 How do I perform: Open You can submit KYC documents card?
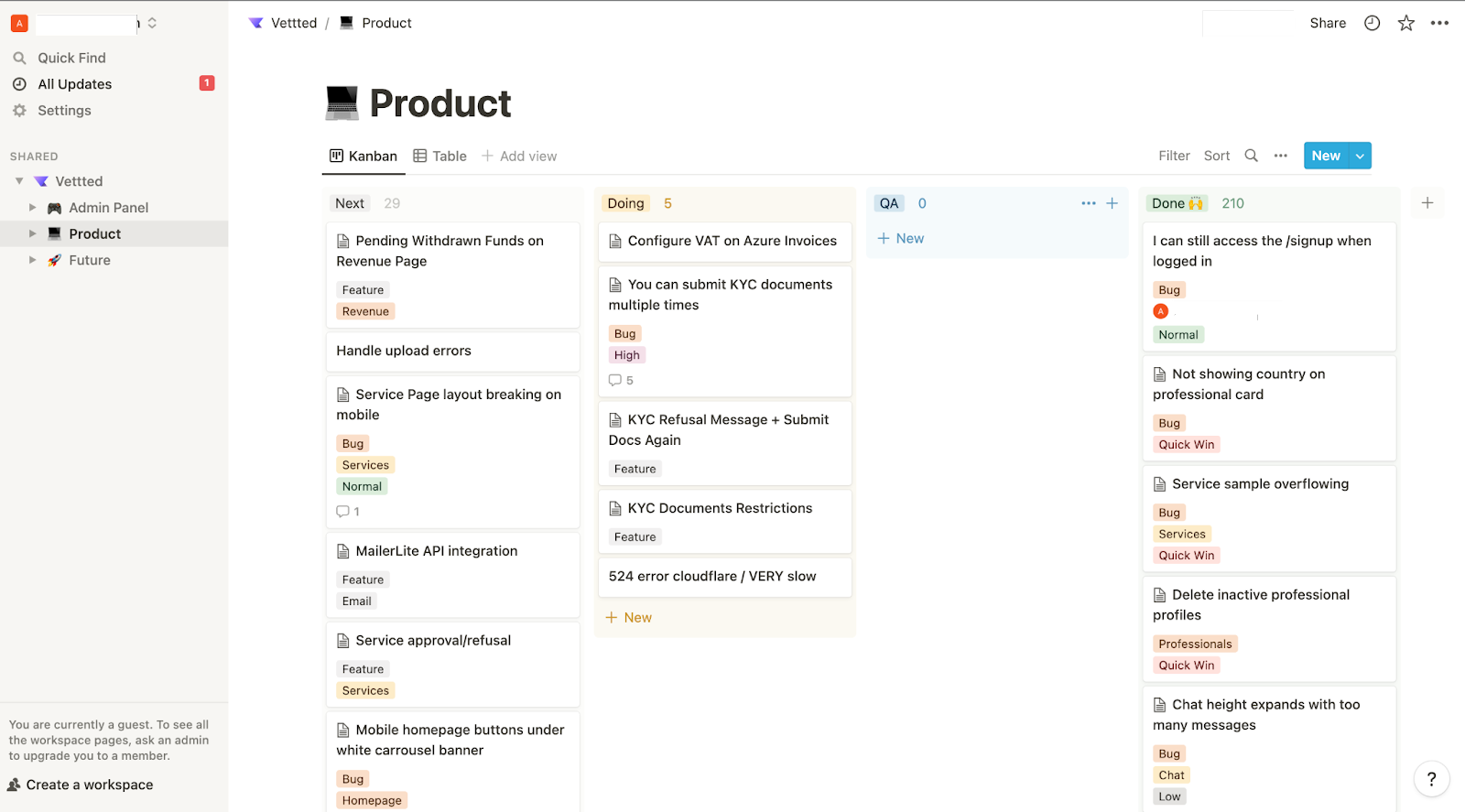(725, 331)
